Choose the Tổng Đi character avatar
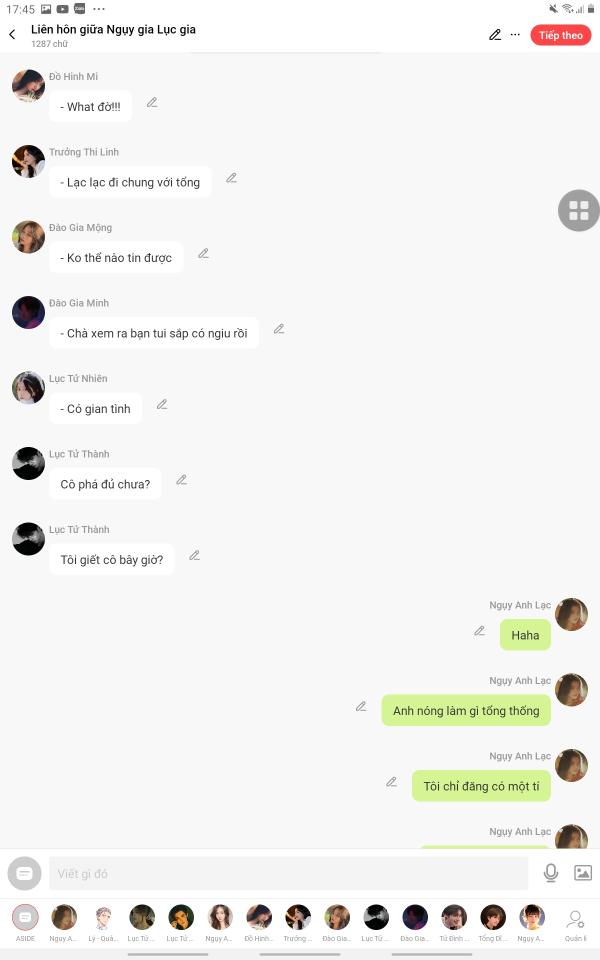Screen dimensions: 600x960 coord(492,923)
